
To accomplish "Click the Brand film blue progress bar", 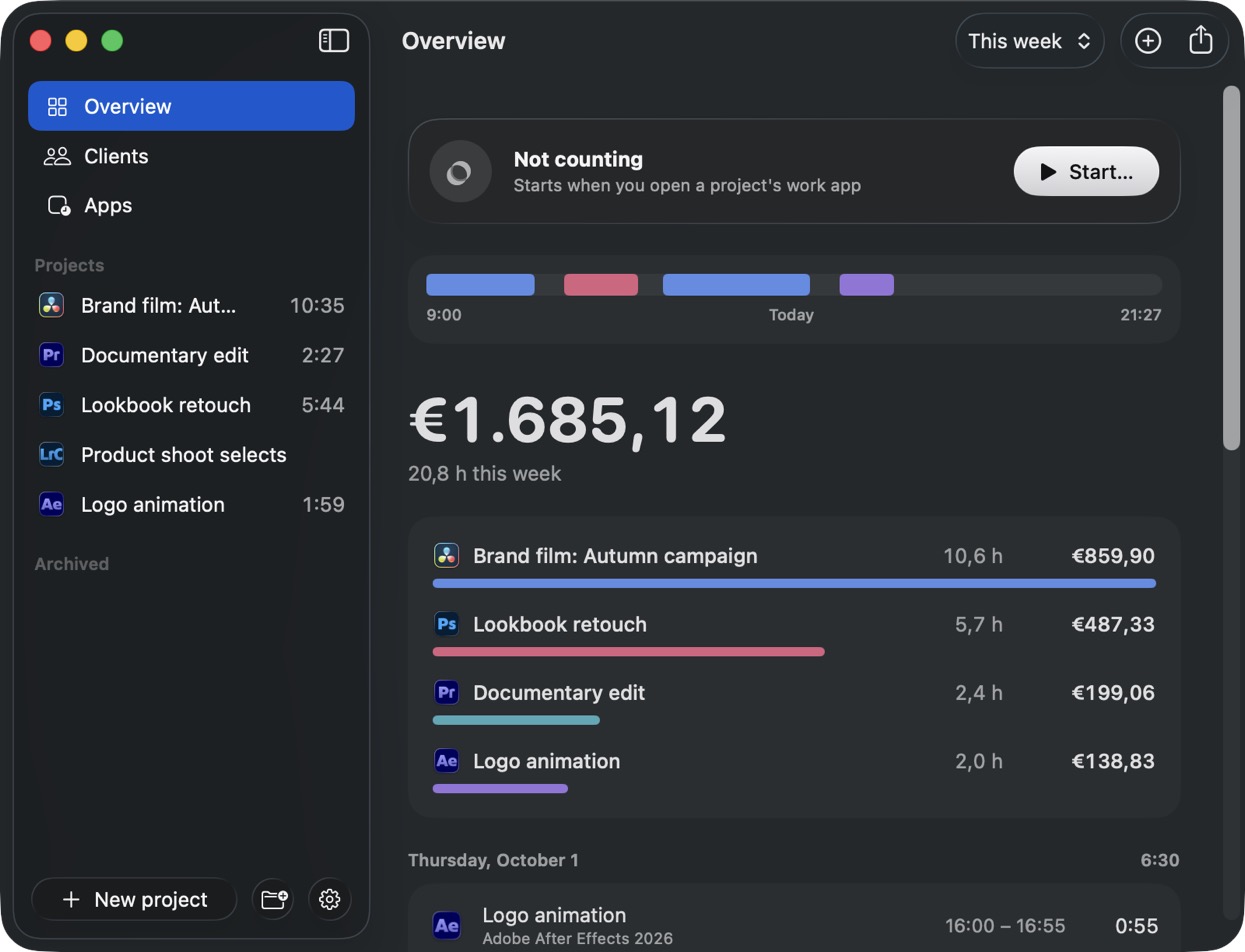I will (794, 583).
